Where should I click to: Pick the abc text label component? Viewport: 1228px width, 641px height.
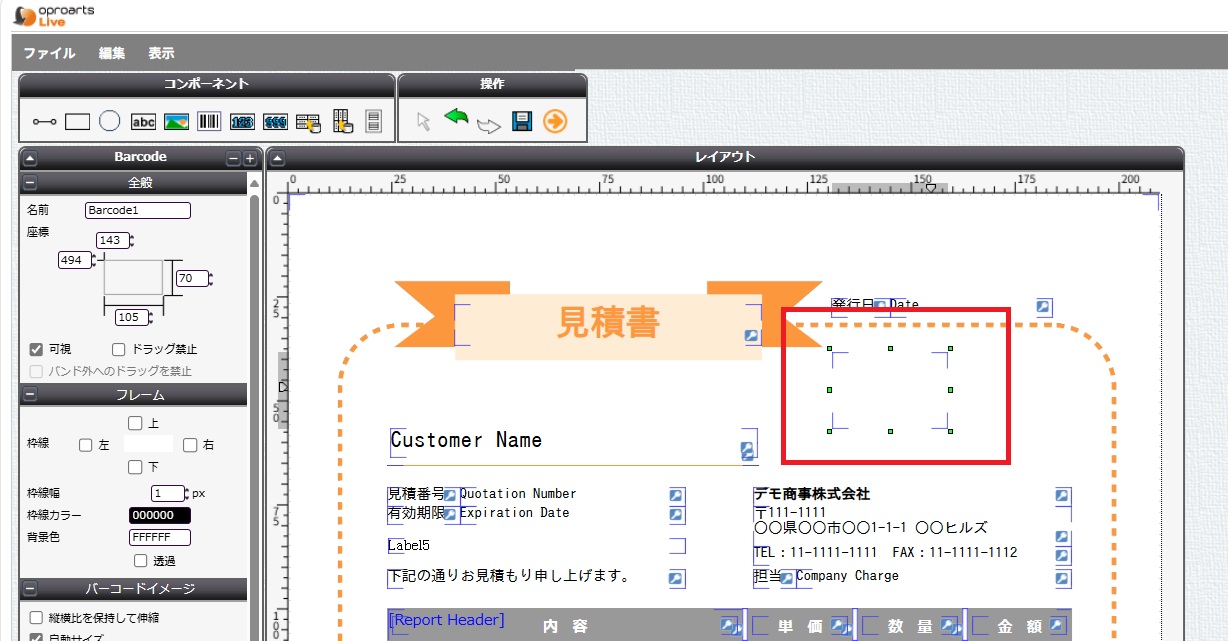click(144, 122)
